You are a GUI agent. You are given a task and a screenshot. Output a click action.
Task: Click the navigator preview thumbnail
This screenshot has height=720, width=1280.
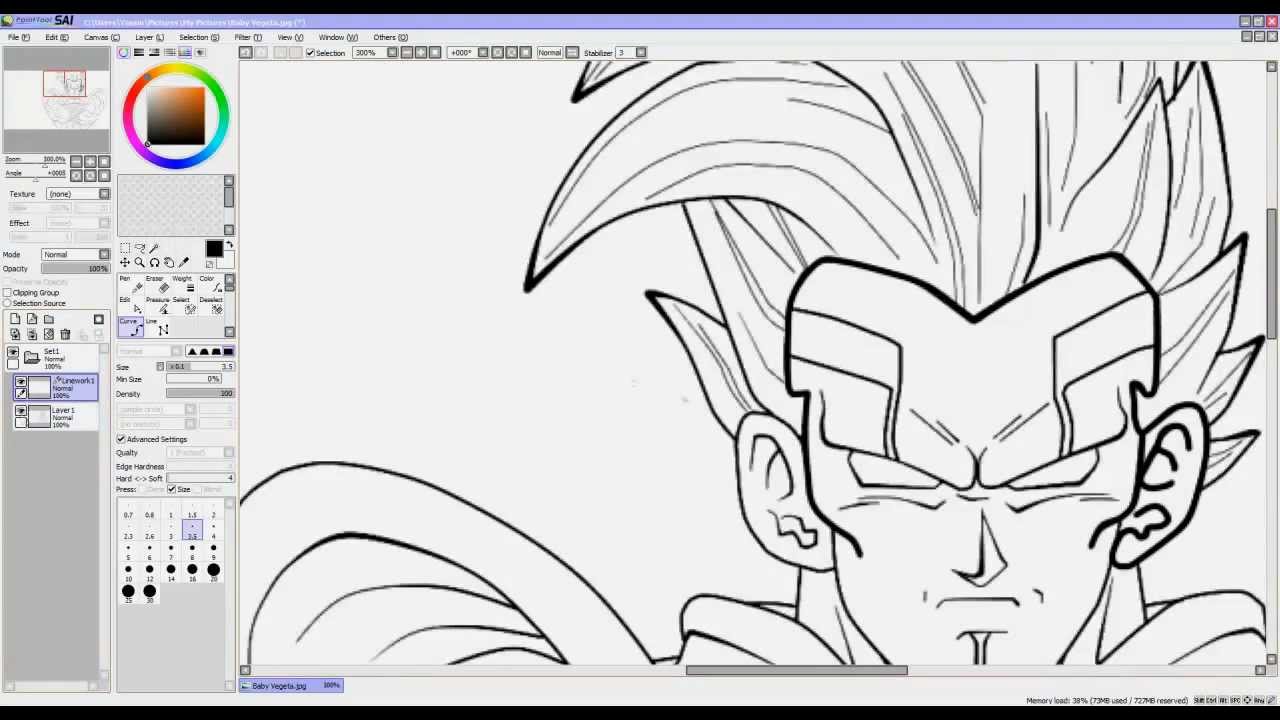[56, 99]
